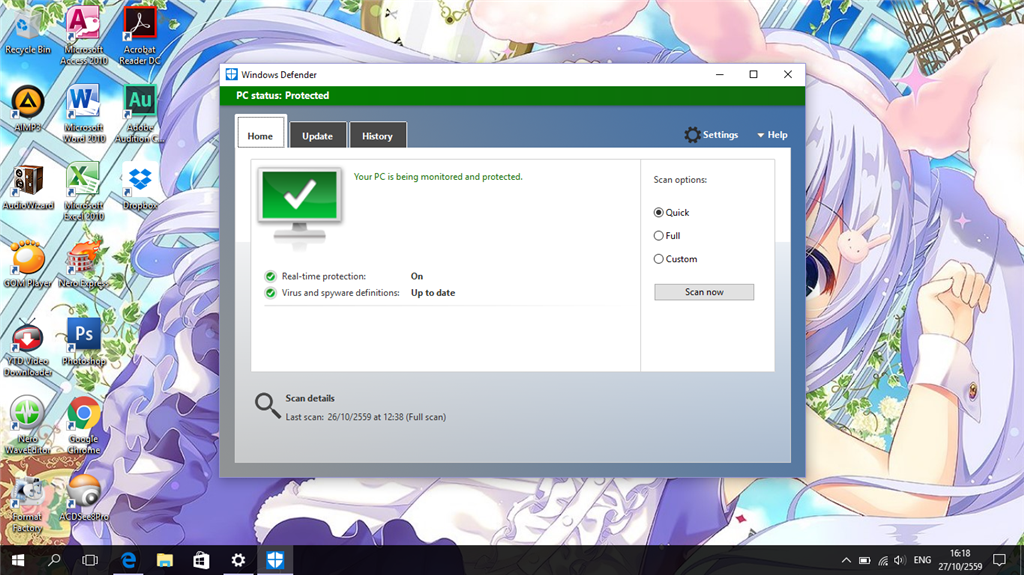1024x575 pixels.
Task: Select the Home tab
Action: click(260, 134)
